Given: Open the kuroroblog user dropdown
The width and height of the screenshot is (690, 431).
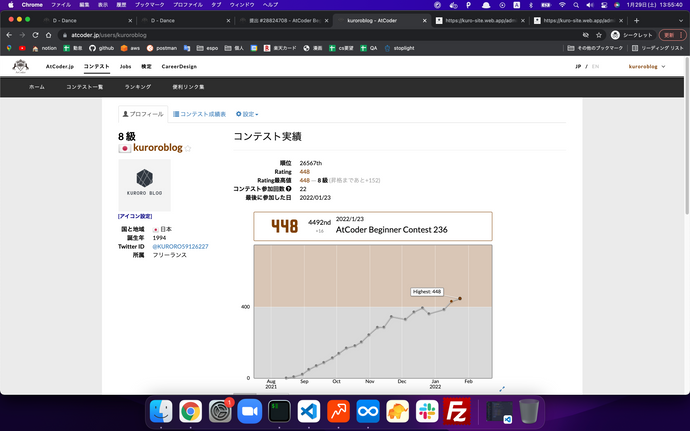Looking at the screenshot, I should 647,66.
